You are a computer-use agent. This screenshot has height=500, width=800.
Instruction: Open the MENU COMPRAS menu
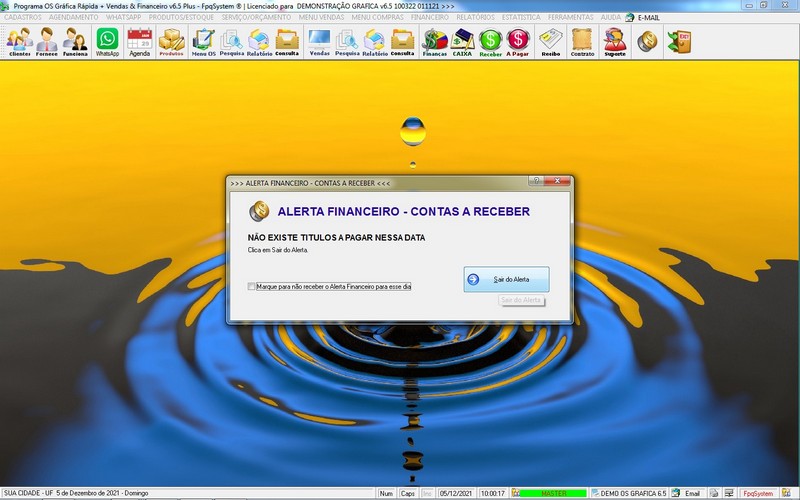(378, 17)
